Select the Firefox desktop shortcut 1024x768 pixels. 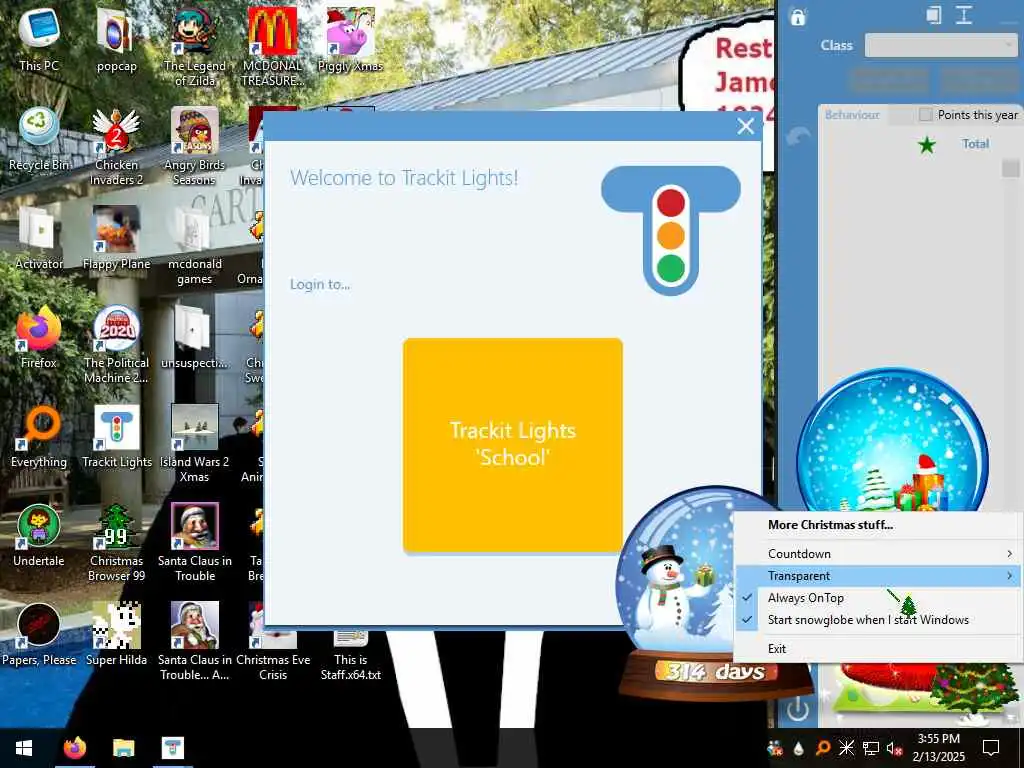[x=39, y=336]
